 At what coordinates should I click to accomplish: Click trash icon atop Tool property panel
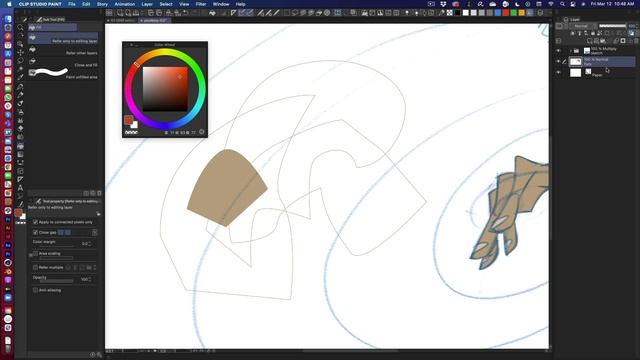(99, 193)
